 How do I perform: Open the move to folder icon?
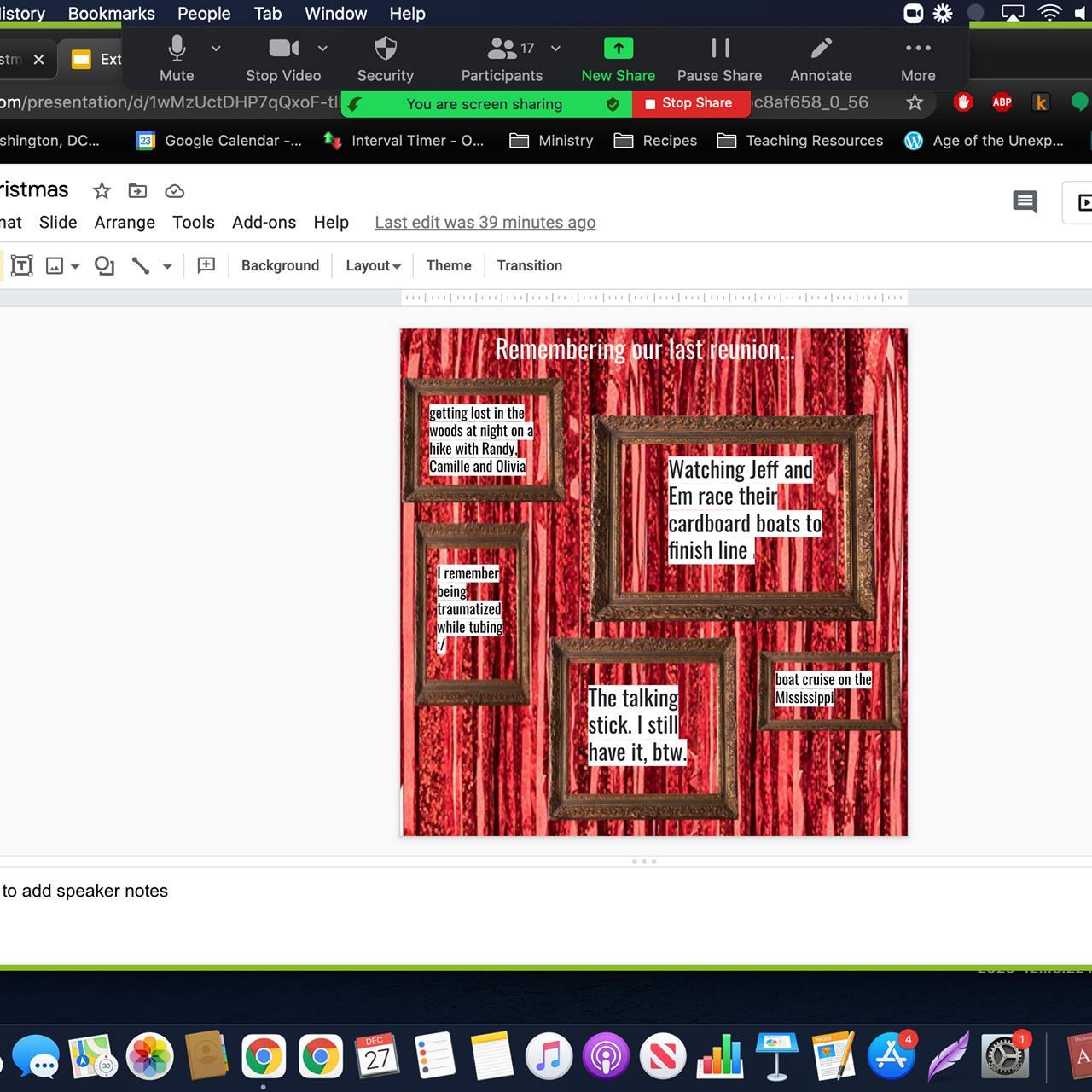pos(137,190)
